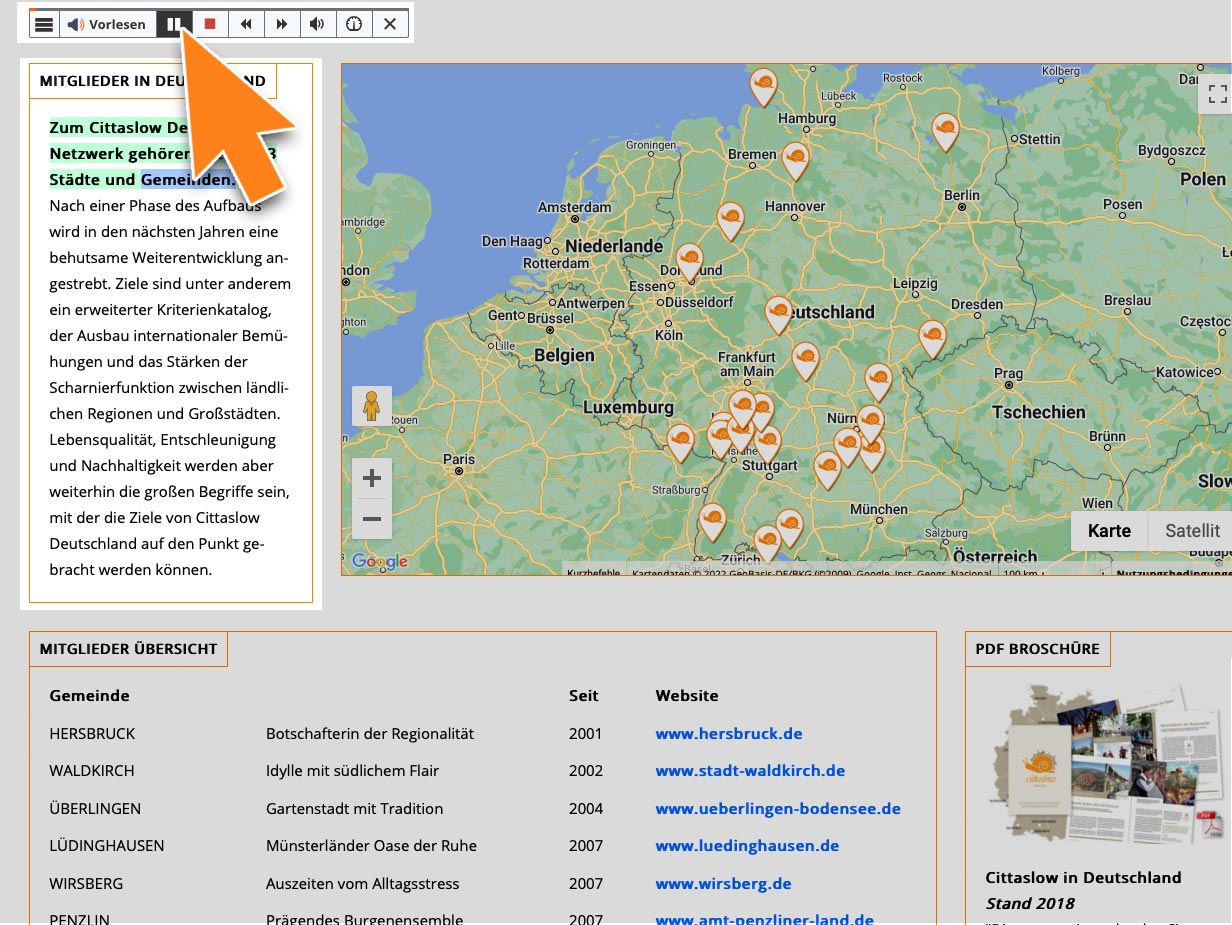
Task: Switch map to Satellit view
Action: pyautogui.click(x=1192, y=531)
